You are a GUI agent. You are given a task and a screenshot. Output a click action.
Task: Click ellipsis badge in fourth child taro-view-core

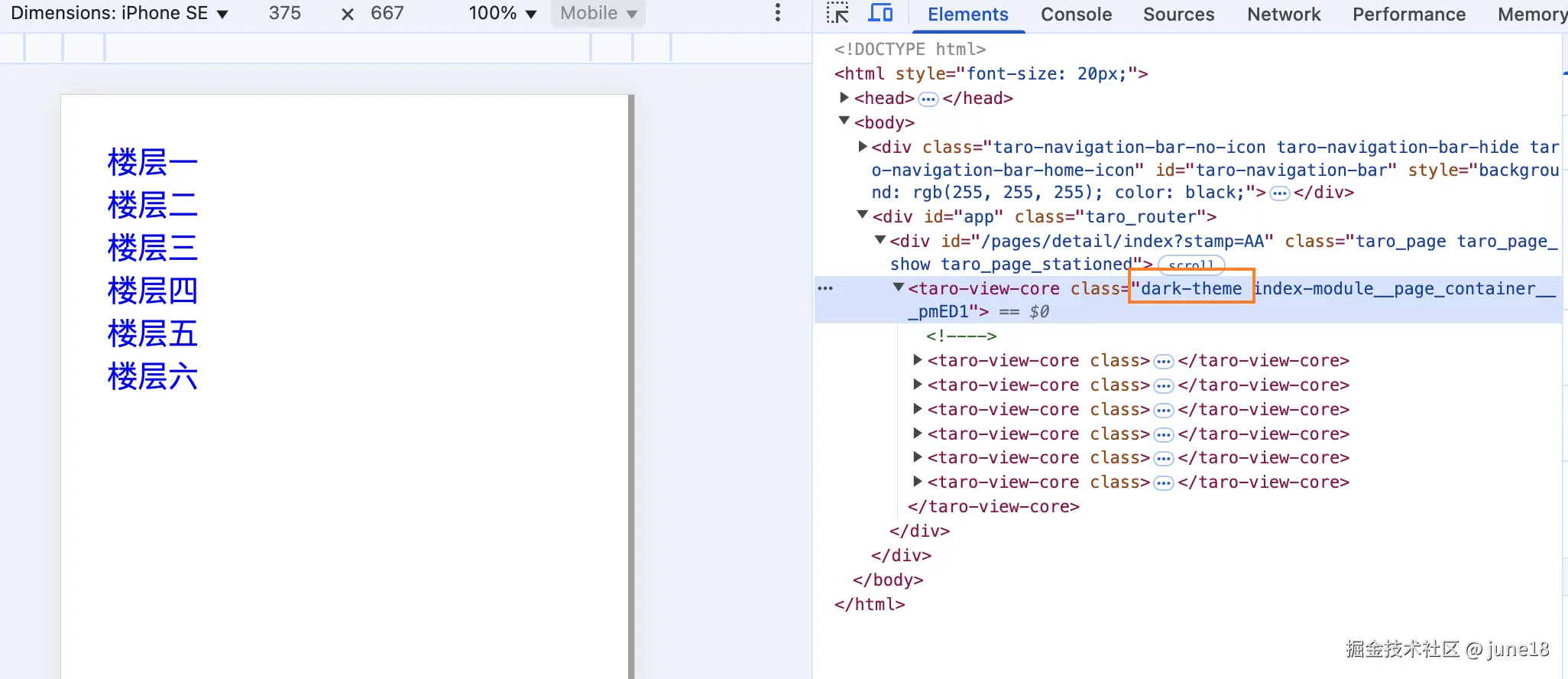[x=1163, y=435]
